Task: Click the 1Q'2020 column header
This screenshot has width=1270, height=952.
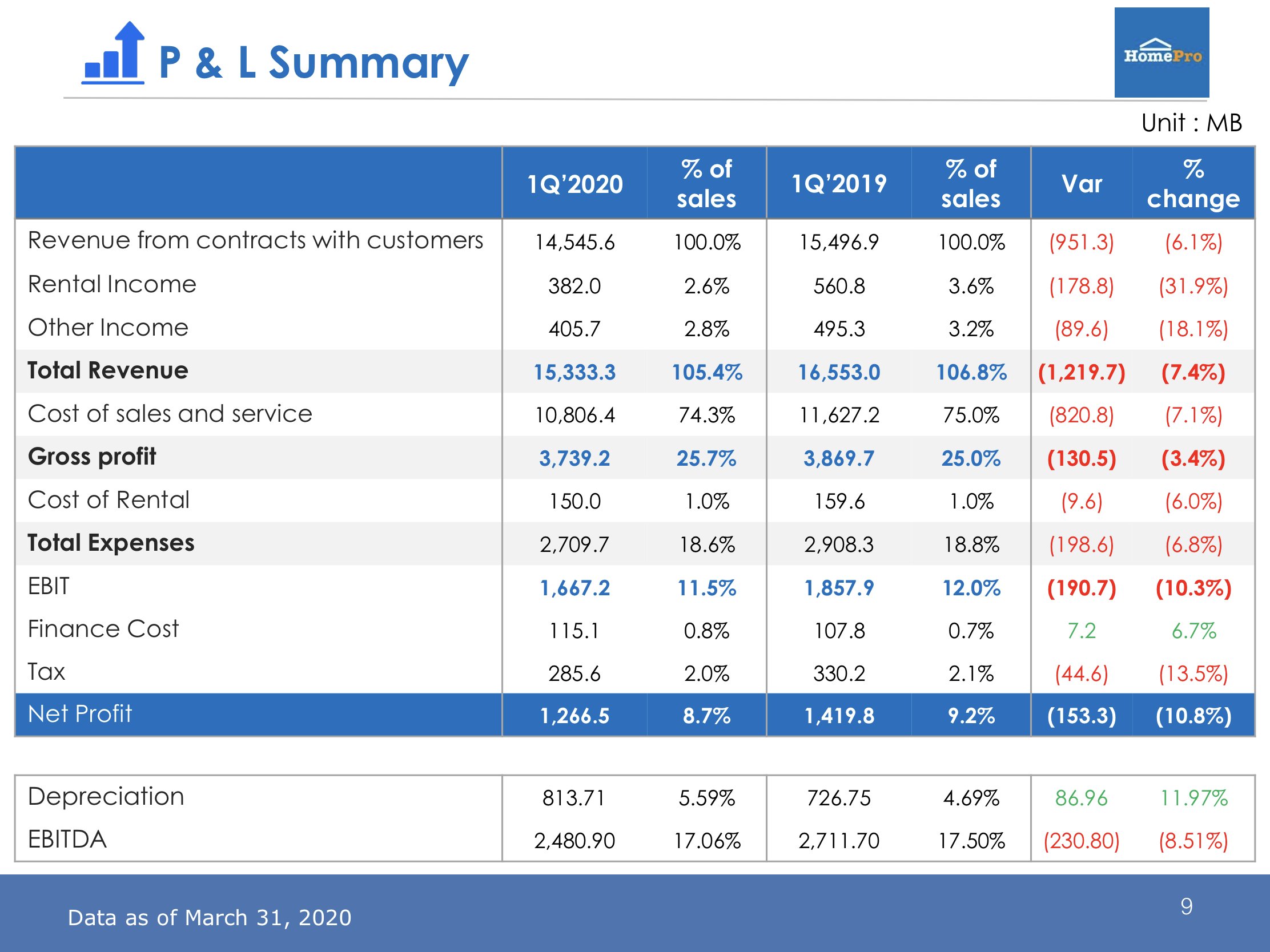Action: coord(574,184)
